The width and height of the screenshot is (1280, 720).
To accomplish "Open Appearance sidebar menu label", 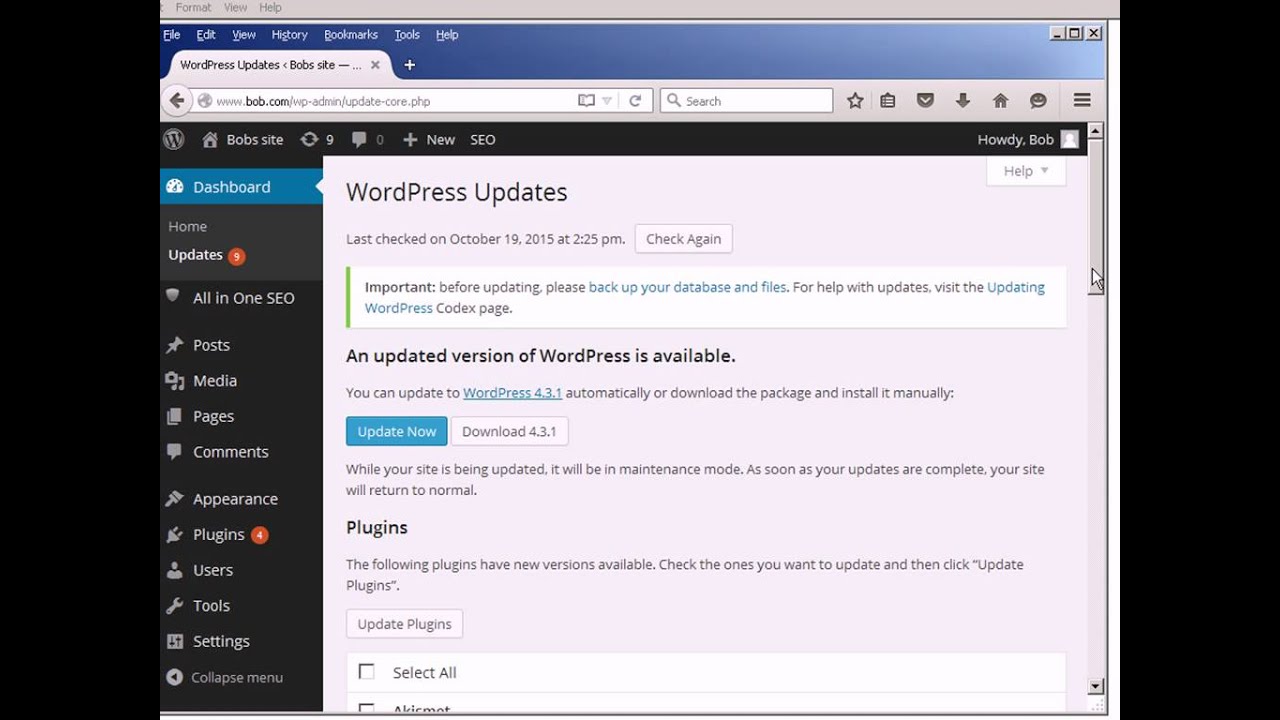I will tap(235, 499).
